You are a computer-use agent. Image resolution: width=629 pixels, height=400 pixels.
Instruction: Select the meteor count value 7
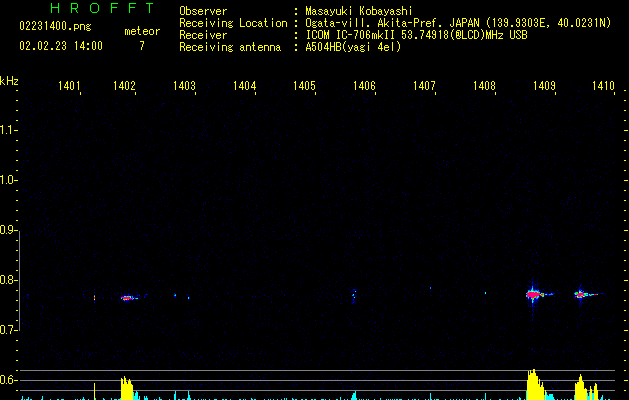click(142, 46)
